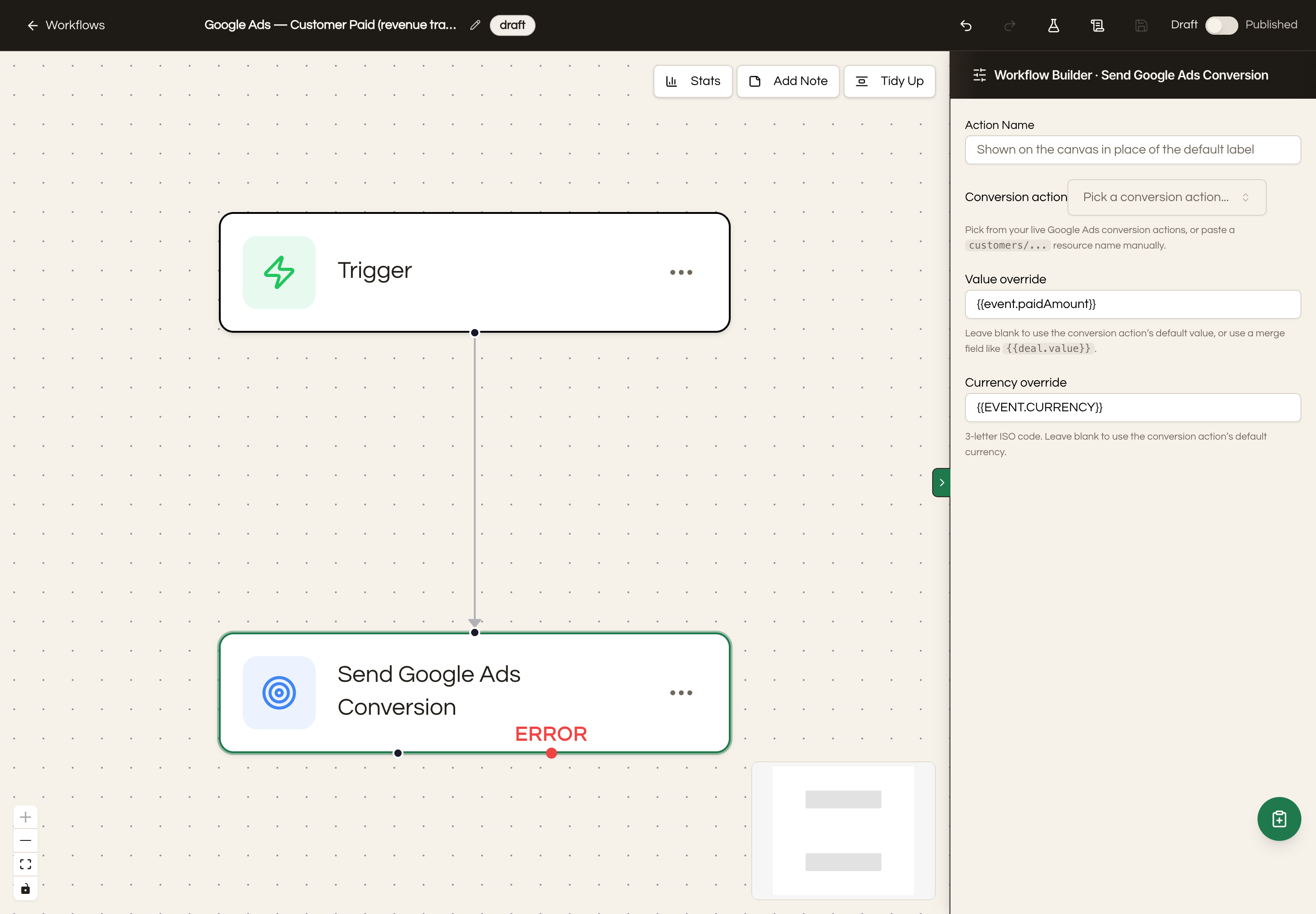Save the workflow with disk icon

tap(1141, 25)
